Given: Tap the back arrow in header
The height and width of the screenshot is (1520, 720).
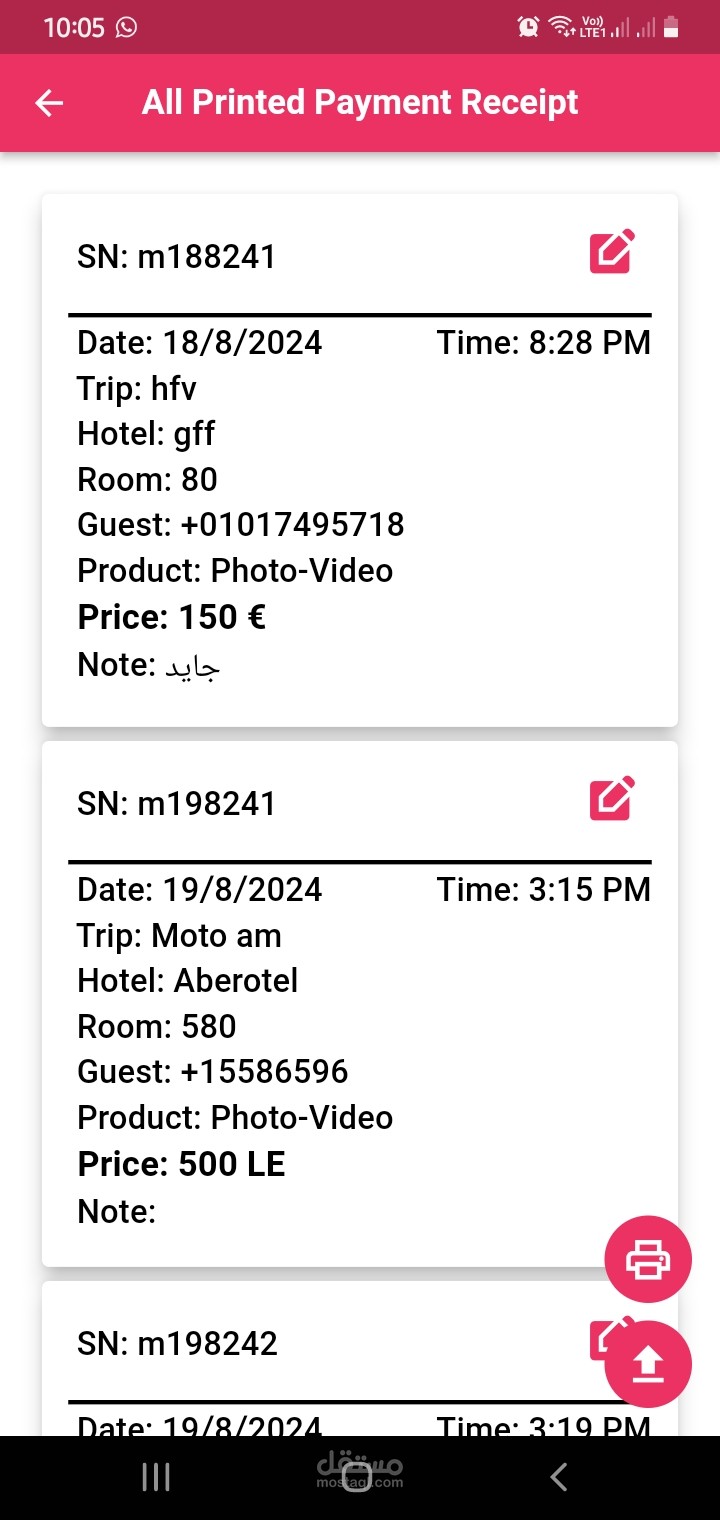Looking at the screenshot, I should tap(49, 103).
